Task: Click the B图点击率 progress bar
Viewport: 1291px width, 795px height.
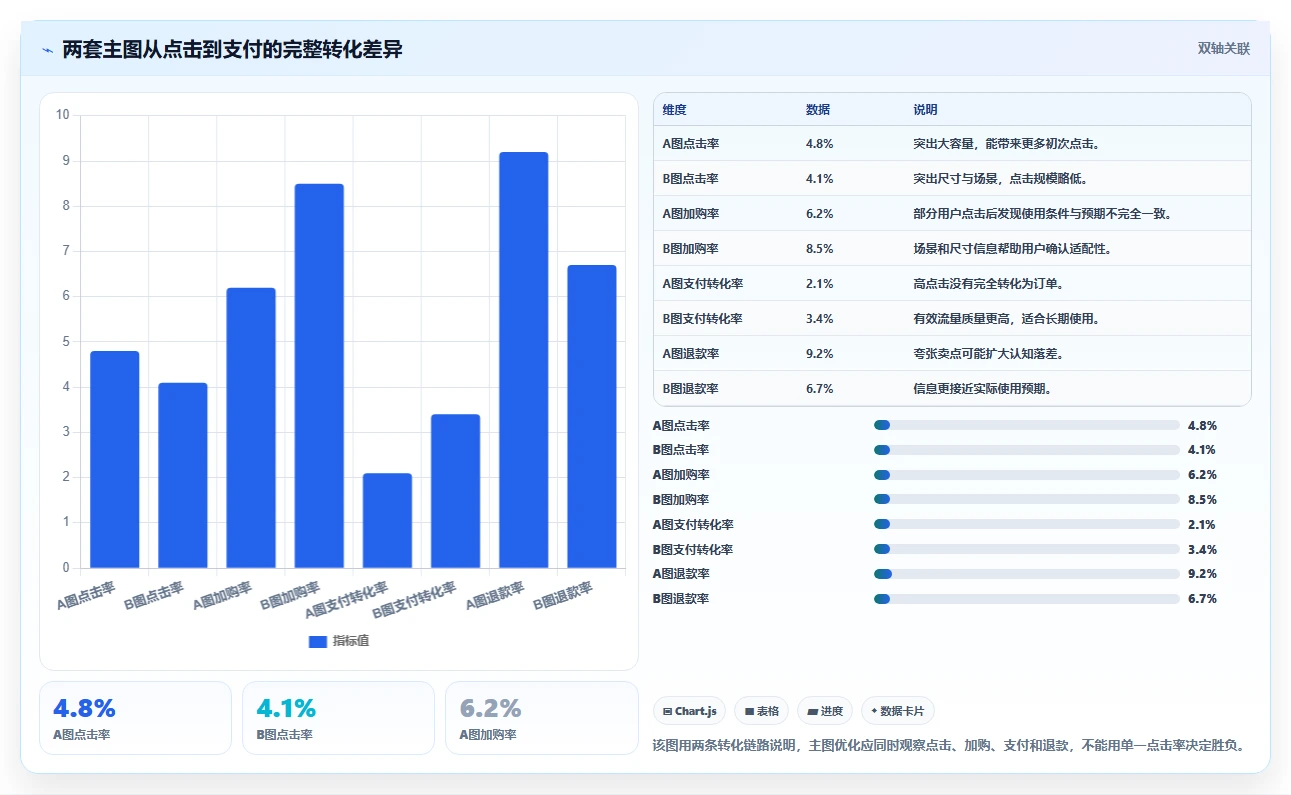Action: [x=1027, y=450]
